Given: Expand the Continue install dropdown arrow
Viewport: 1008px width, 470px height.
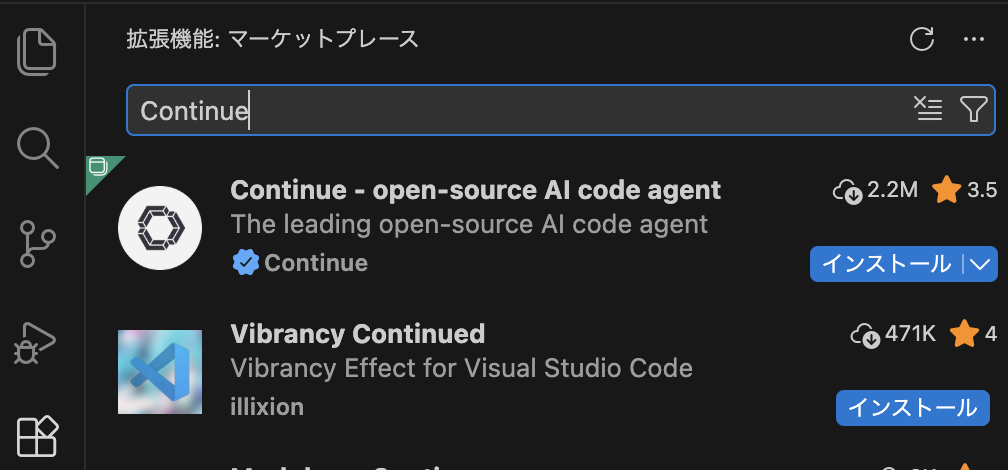Looking at the screenshot, I should pyautogui.click(x=980, y=264).
